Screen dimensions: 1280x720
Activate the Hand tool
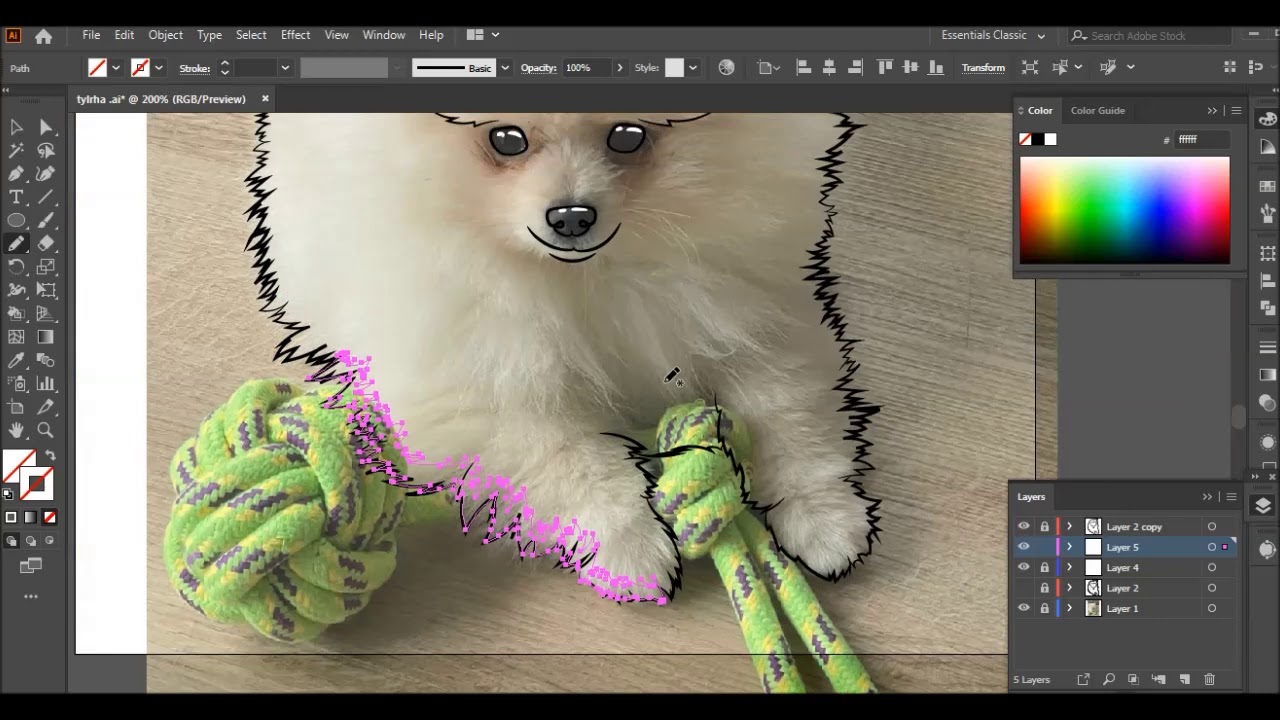pyautogui.click(x=16, y=430)
